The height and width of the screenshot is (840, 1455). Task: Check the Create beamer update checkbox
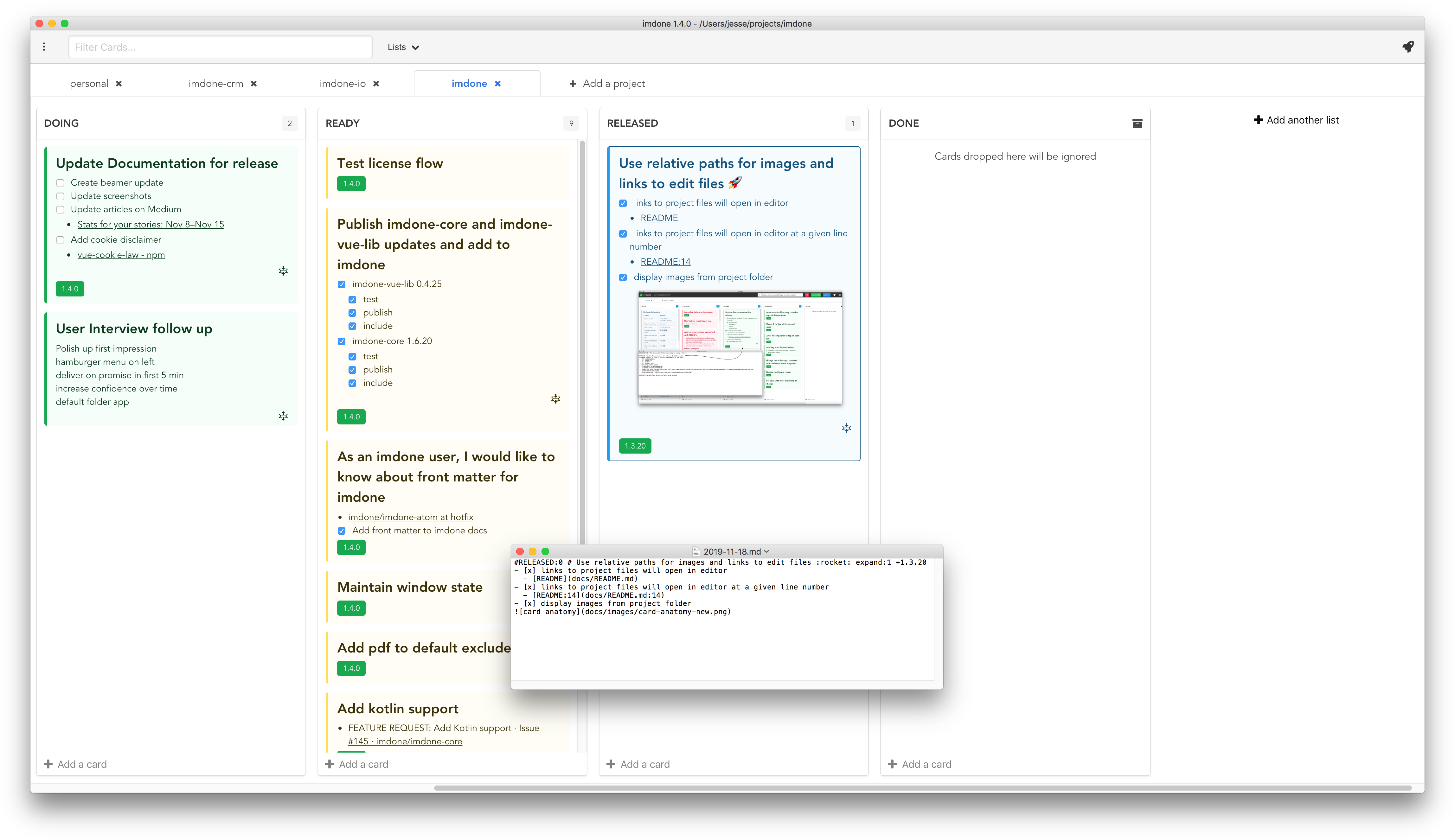coord(60,183)
